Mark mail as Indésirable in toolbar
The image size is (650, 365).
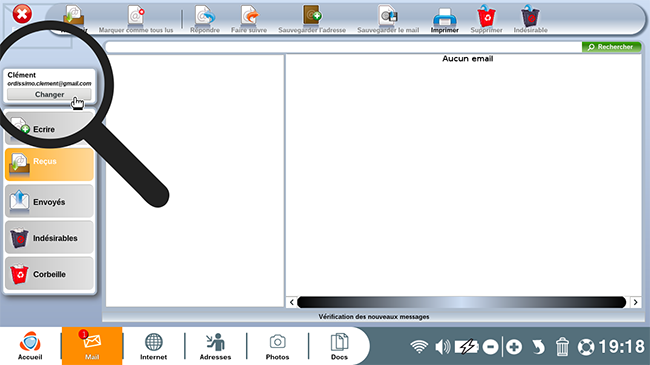[530, 16]
